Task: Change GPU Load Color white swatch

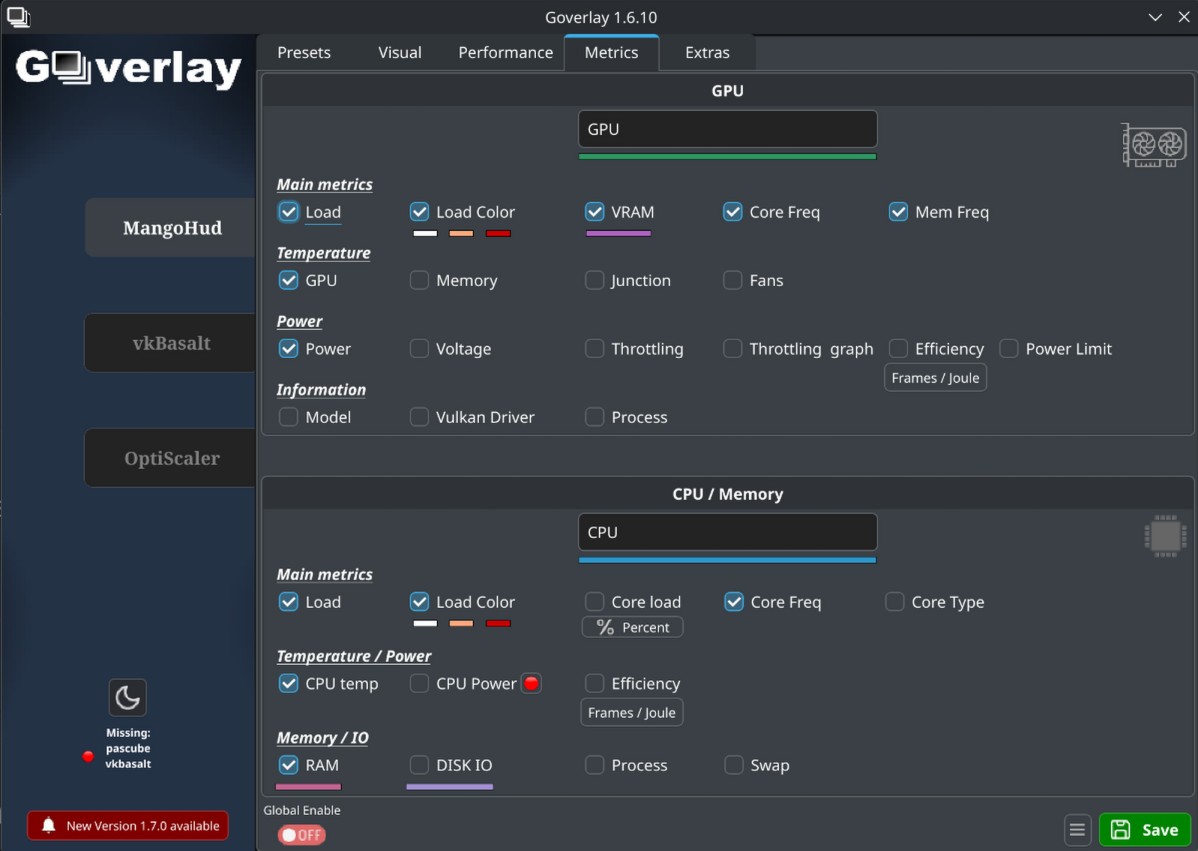Action: [425, 234]
